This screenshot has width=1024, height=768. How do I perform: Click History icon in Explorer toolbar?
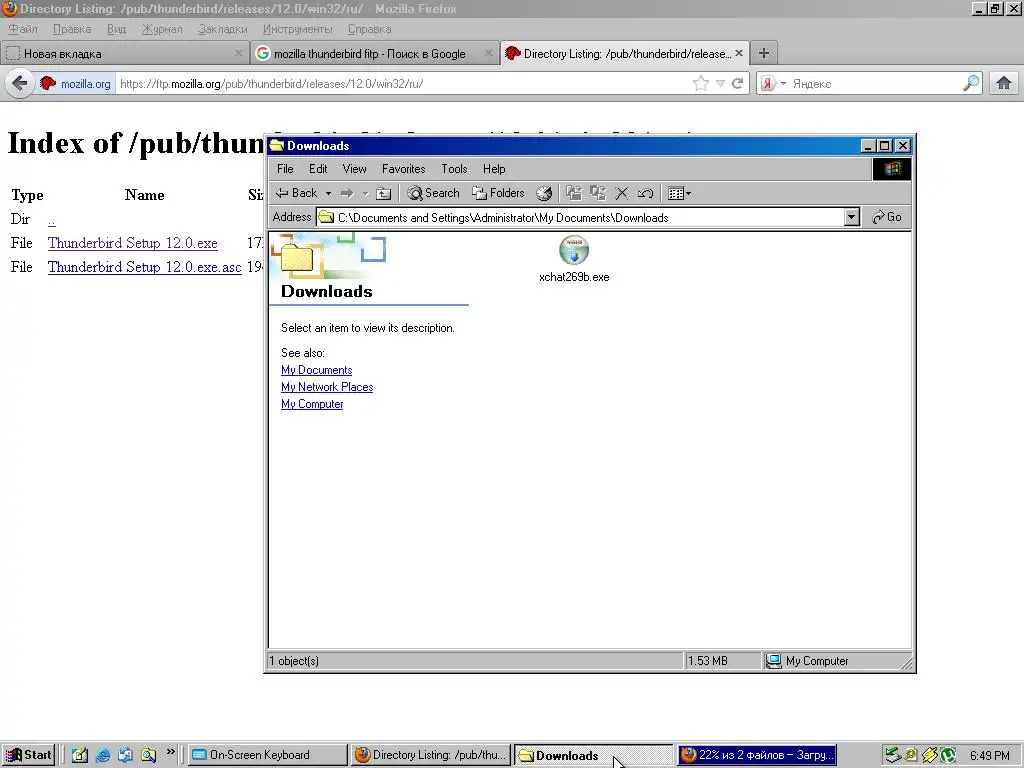[x=544, y=193]
